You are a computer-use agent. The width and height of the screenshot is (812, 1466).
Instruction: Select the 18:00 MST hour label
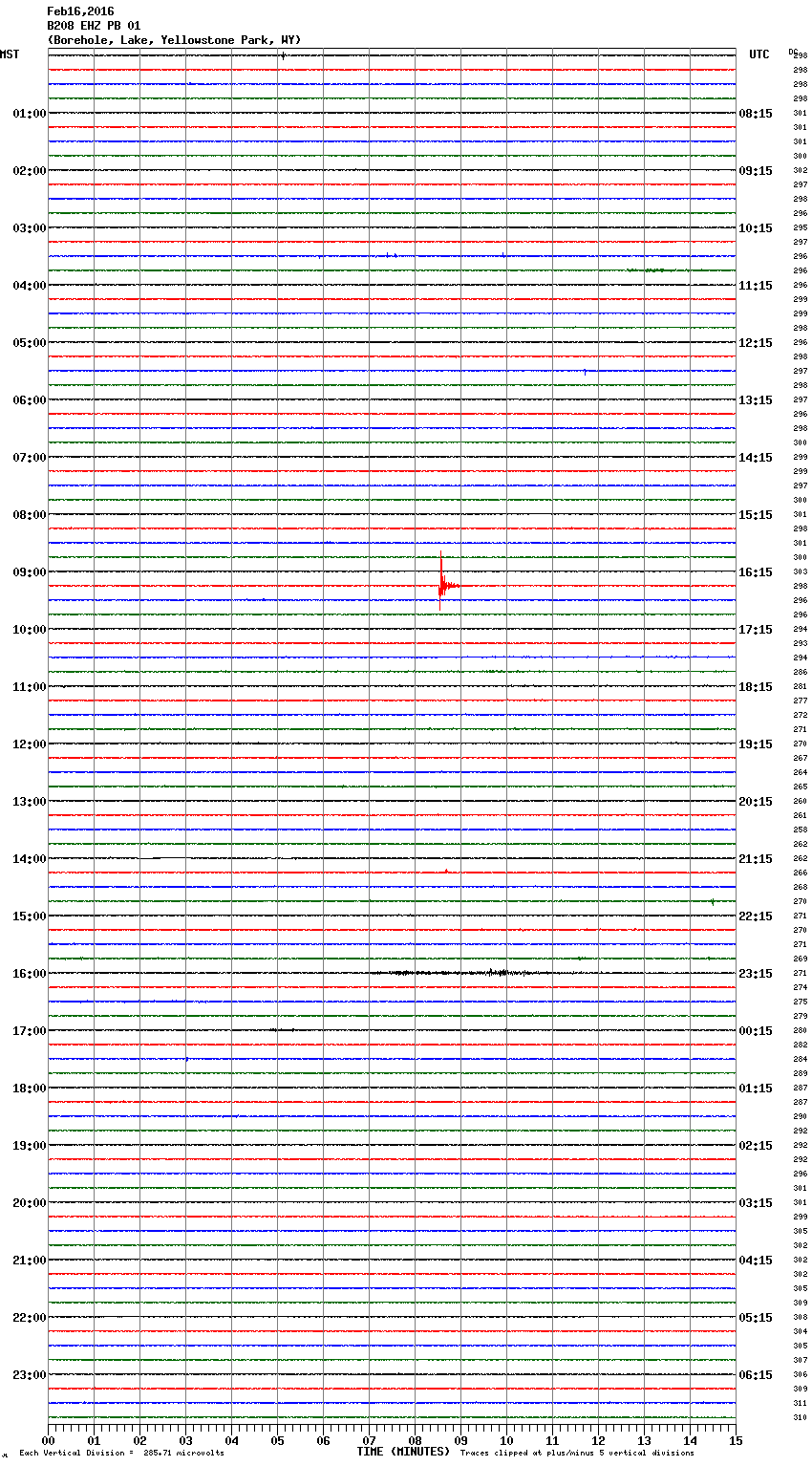click(x=30, y=1089)
